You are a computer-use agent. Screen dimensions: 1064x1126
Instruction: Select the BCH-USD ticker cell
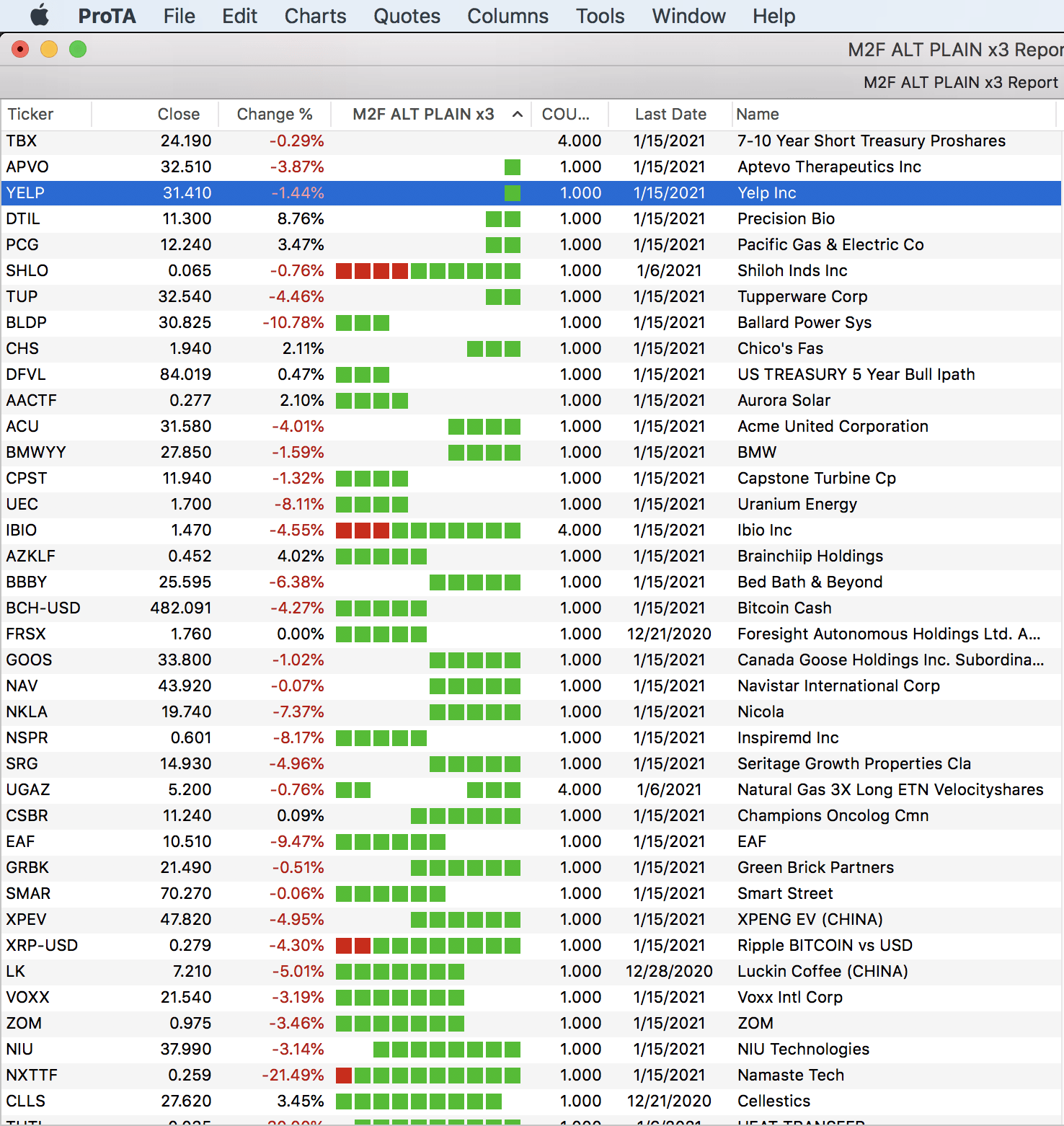[43, 608]
